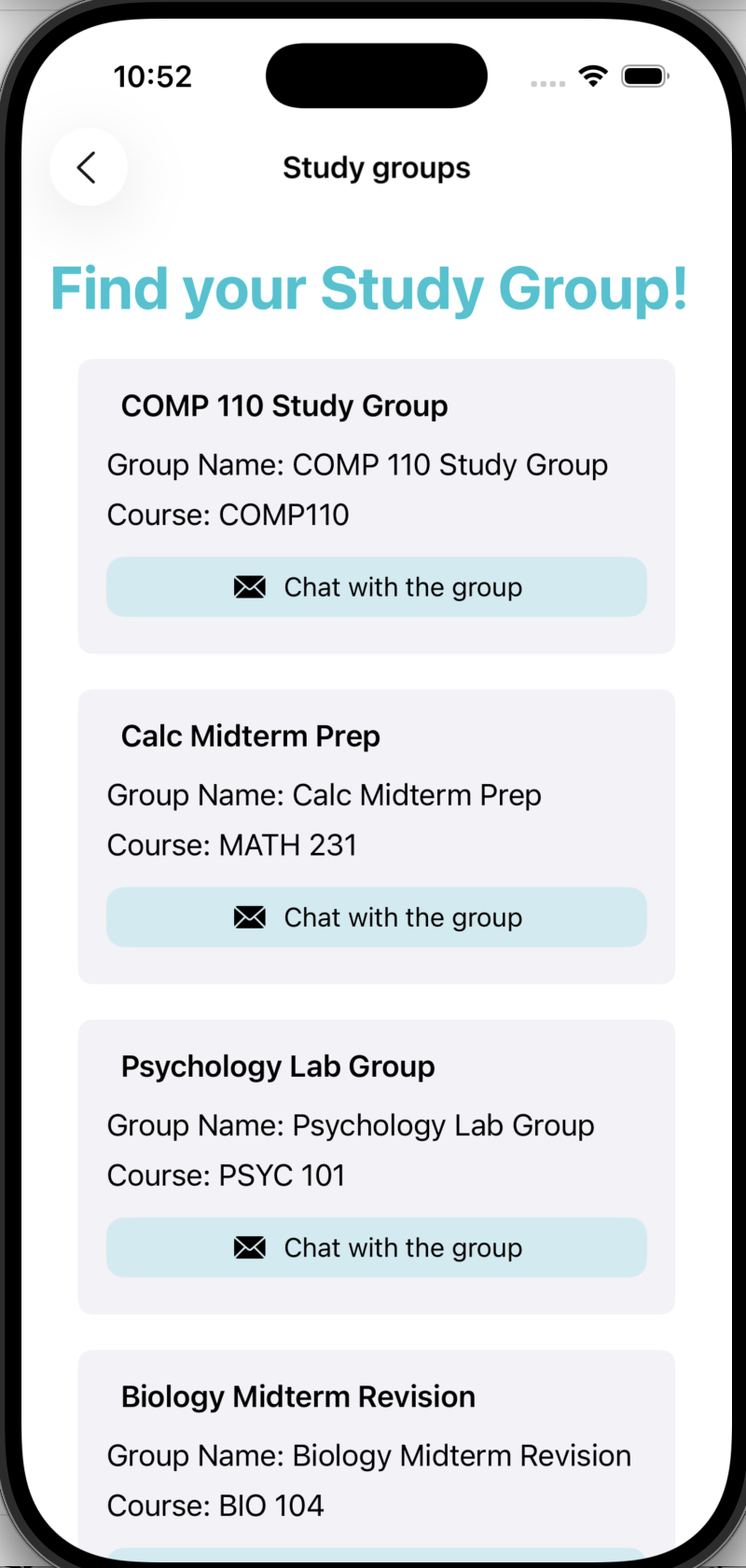746x1568 pixels.
Task: Tap the Course: BIO 104 label
Action: (x=215, y=1505)
